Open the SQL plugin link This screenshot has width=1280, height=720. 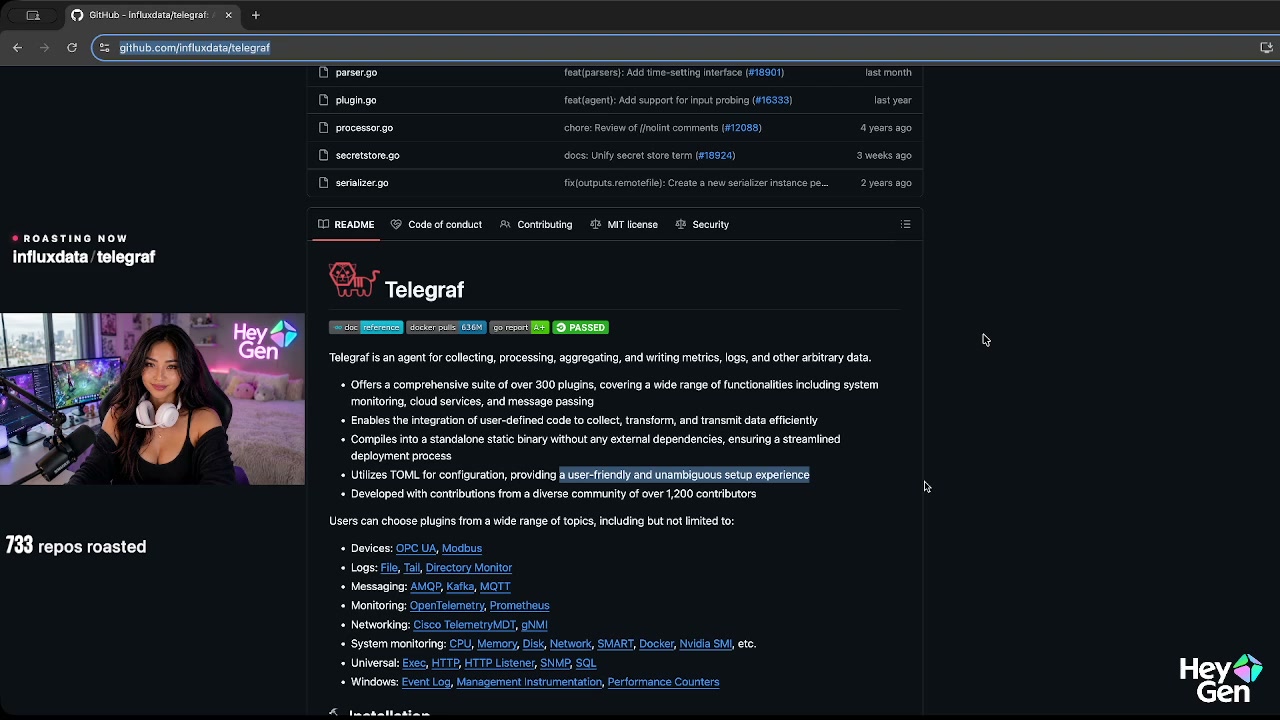[x=586, y=663]
